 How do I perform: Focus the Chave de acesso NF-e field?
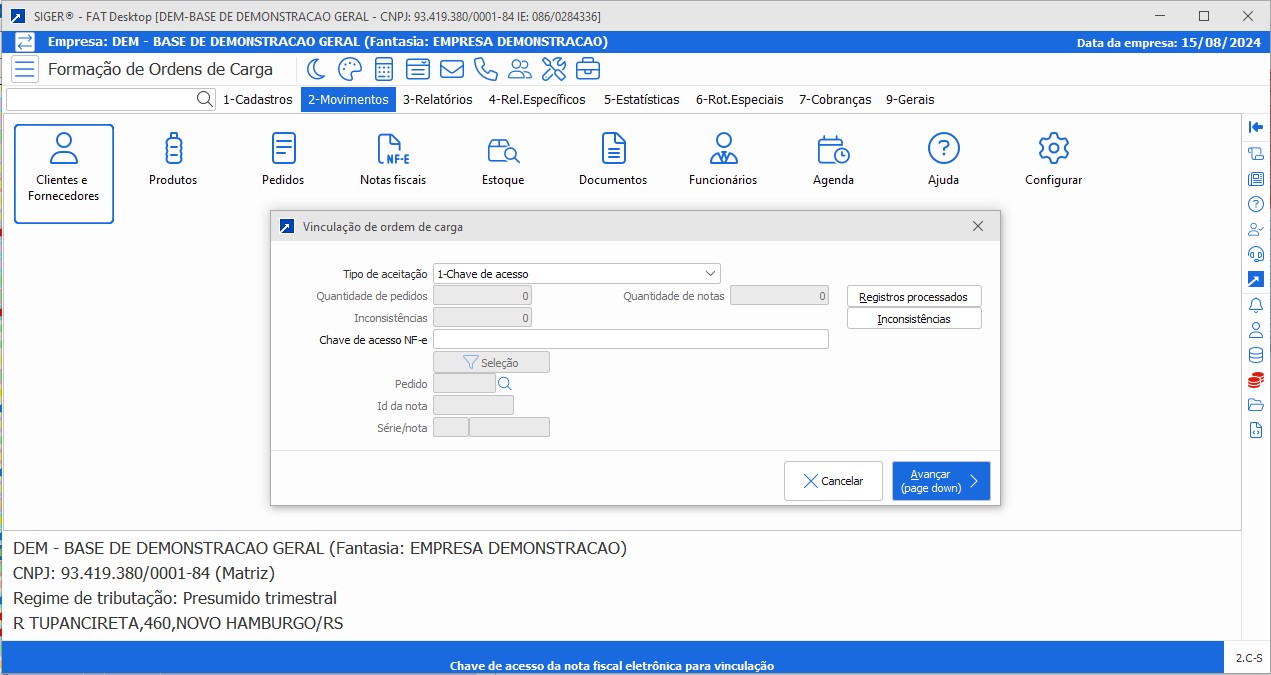point(630,340)
